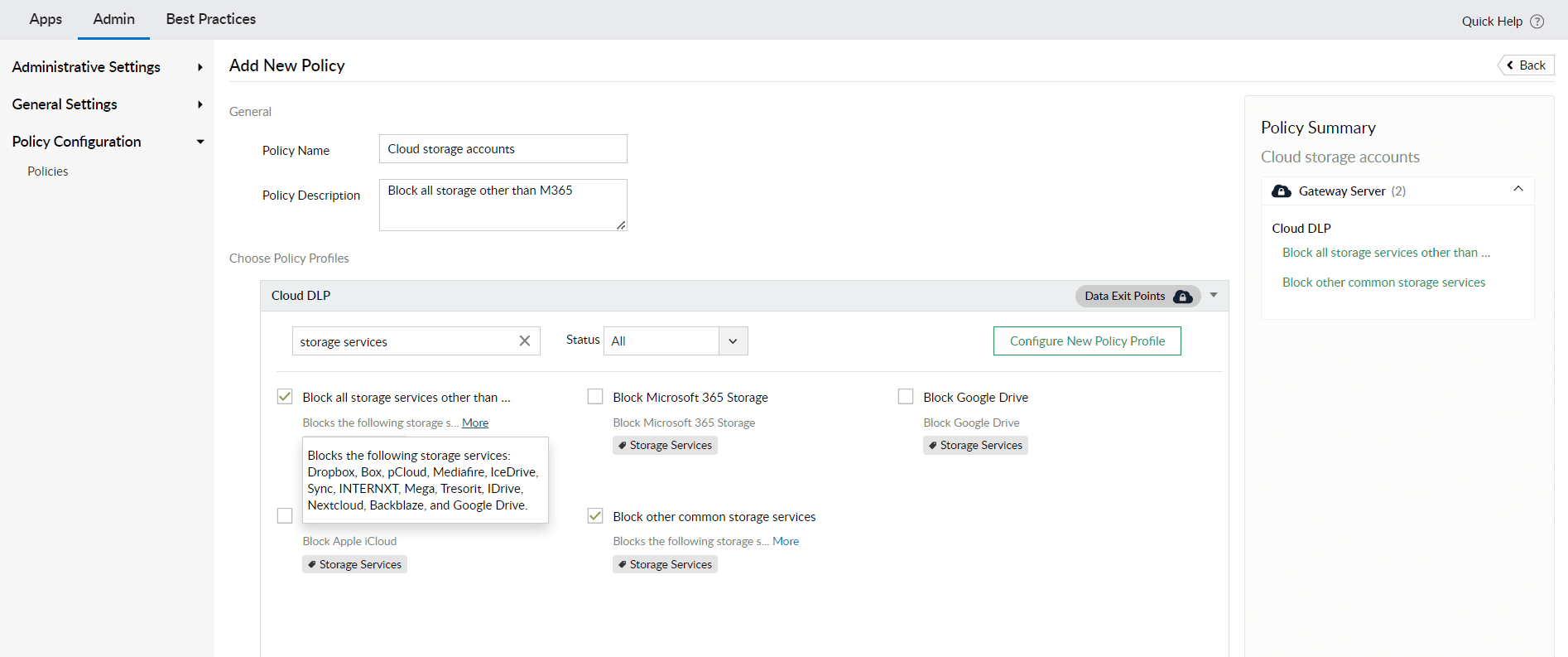Screen dimensions: 1568x657
Task: Click the Quick Help question mark icon
Action: [1537, 22]
